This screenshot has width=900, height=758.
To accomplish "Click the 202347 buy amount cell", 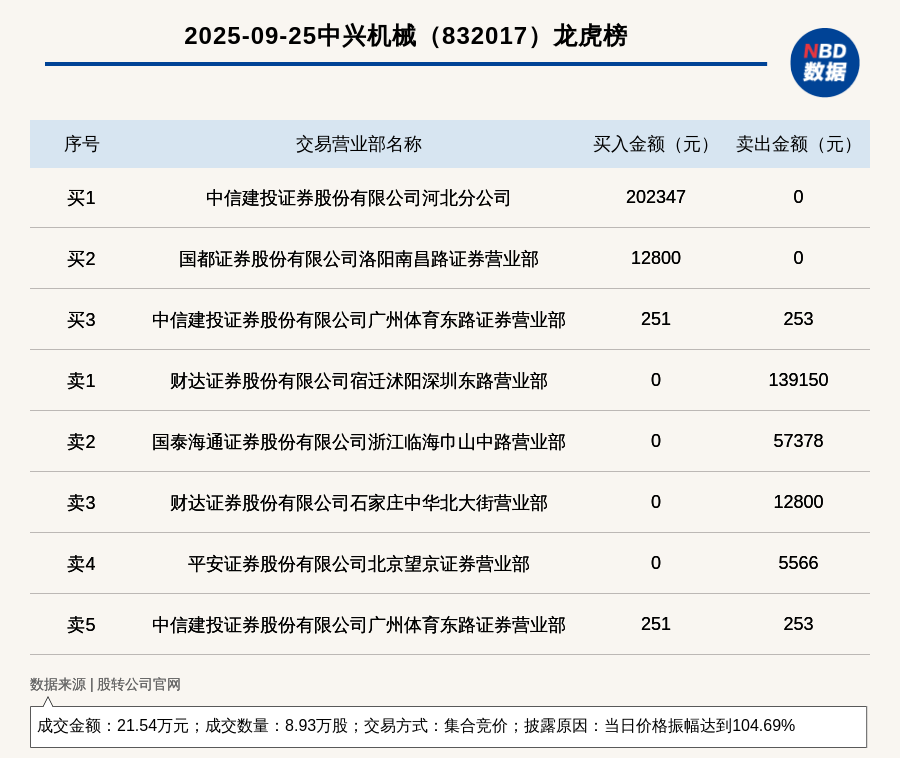I will click(655, 197).
